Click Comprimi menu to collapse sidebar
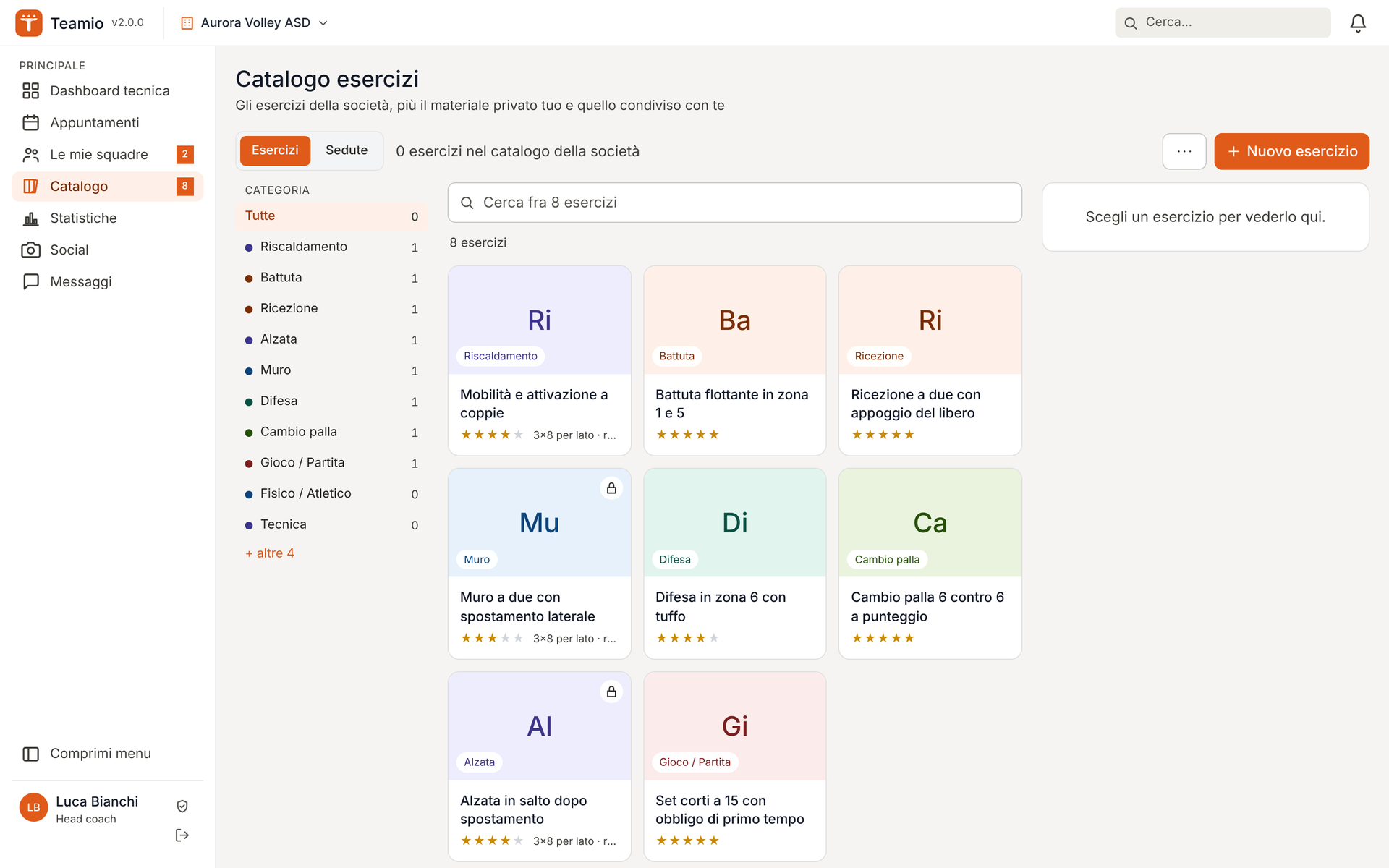 click(x=108, y=754)
